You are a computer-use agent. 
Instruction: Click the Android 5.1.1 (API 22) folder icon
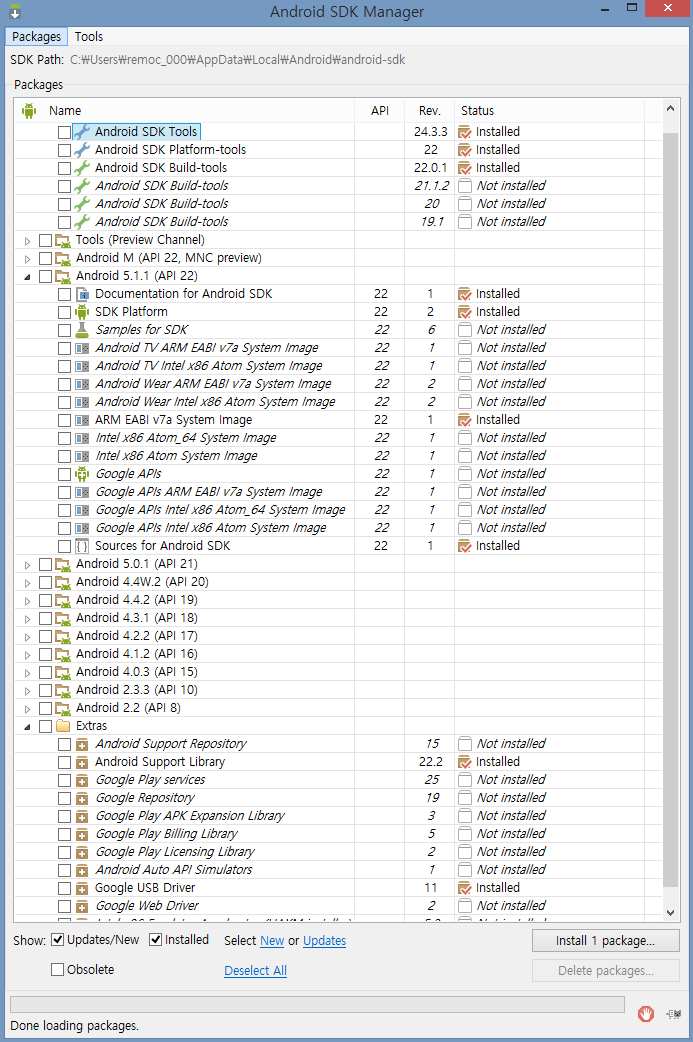click(x=63, y=276)
